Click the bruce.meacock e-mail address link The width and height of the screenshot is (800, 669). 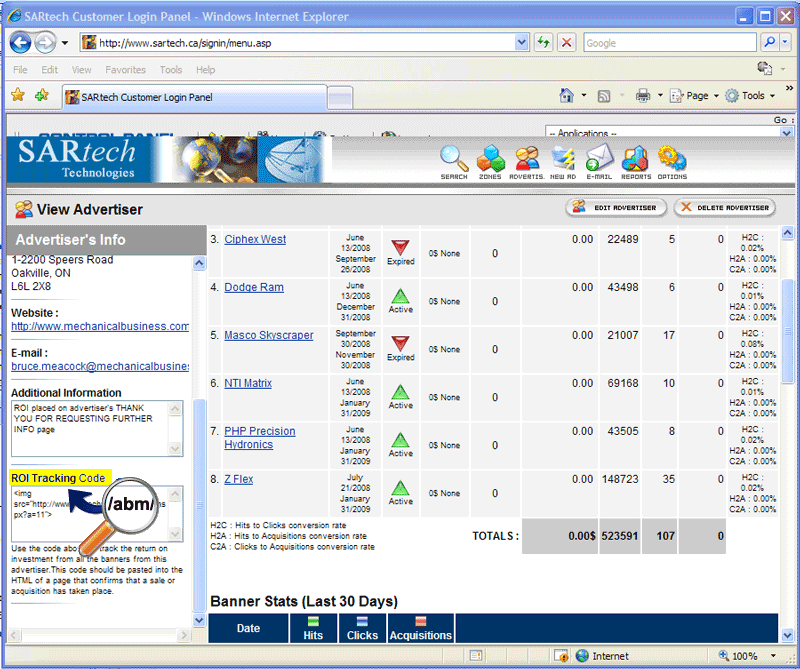point(100,366)
